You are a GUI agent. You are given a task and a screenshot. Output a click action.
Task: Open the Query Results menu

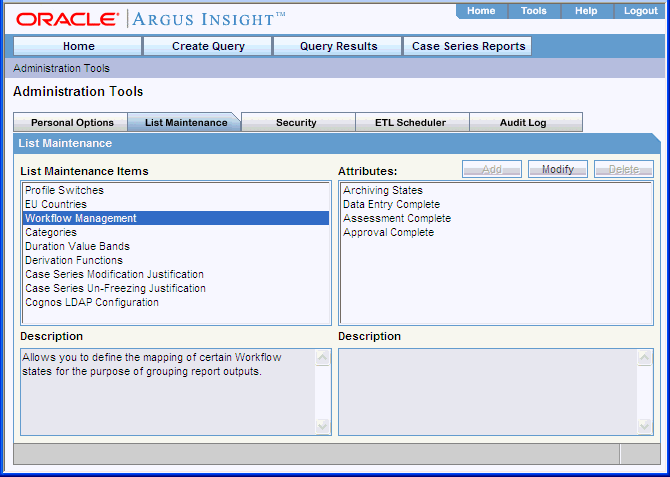click(x=338, y=46)
